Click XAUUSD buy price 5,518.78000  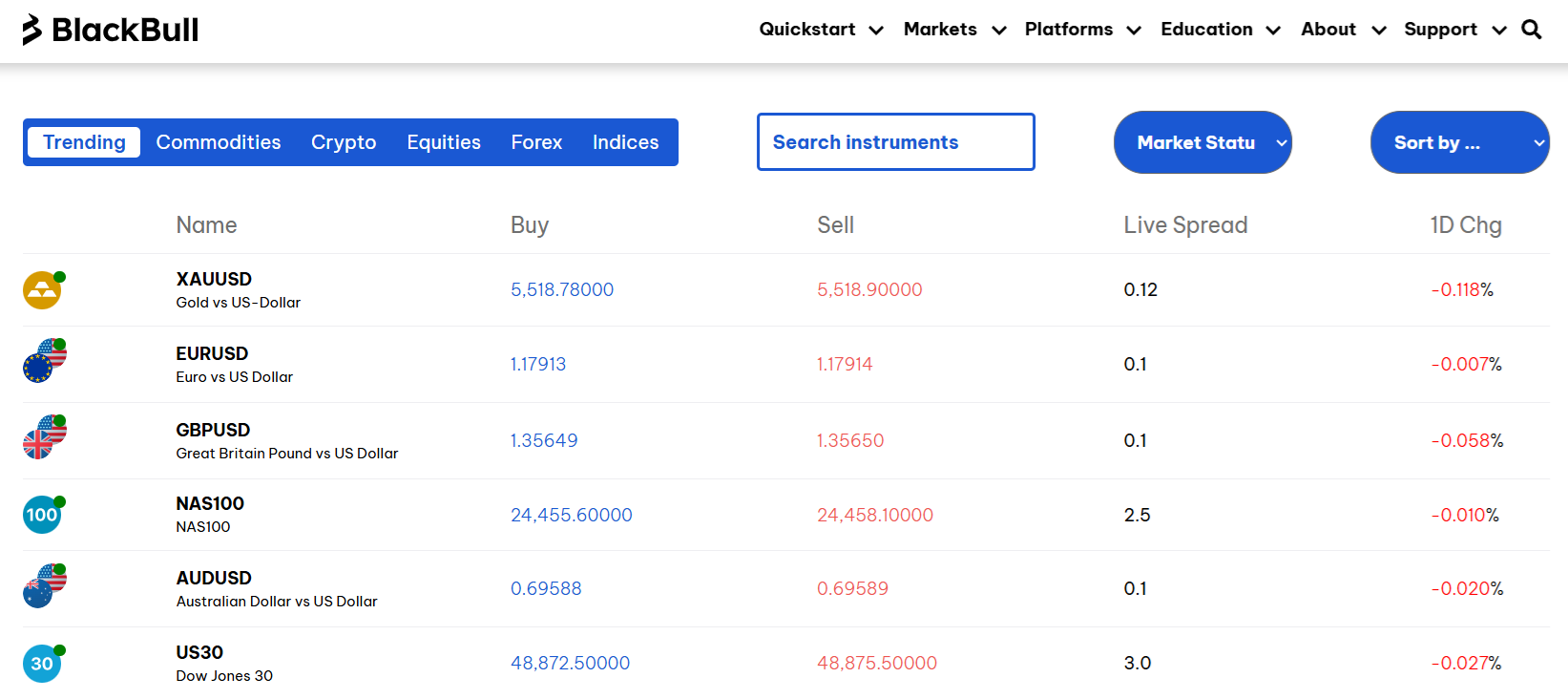click(x=562, y=289)
